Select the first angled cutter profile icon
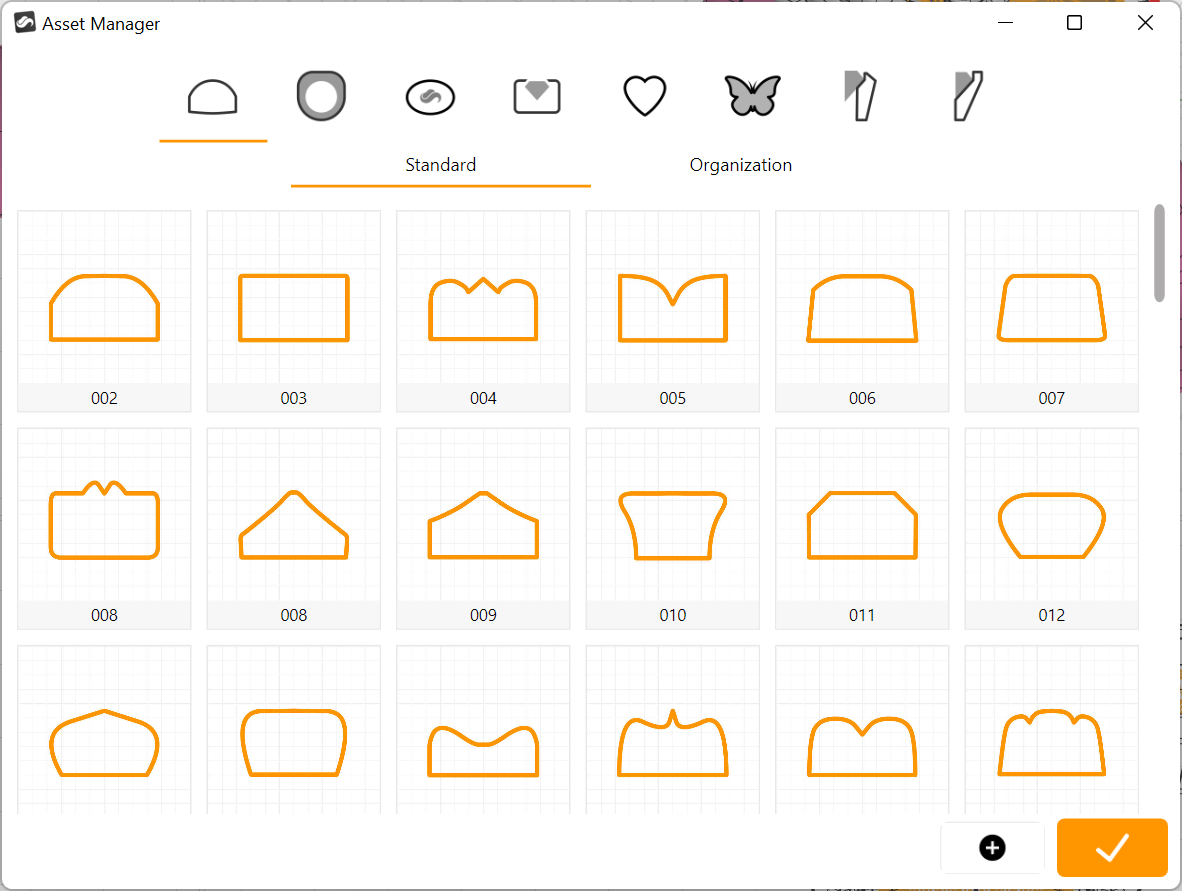This screenshot has width=1182, height=891. click(x=859, y=97)
